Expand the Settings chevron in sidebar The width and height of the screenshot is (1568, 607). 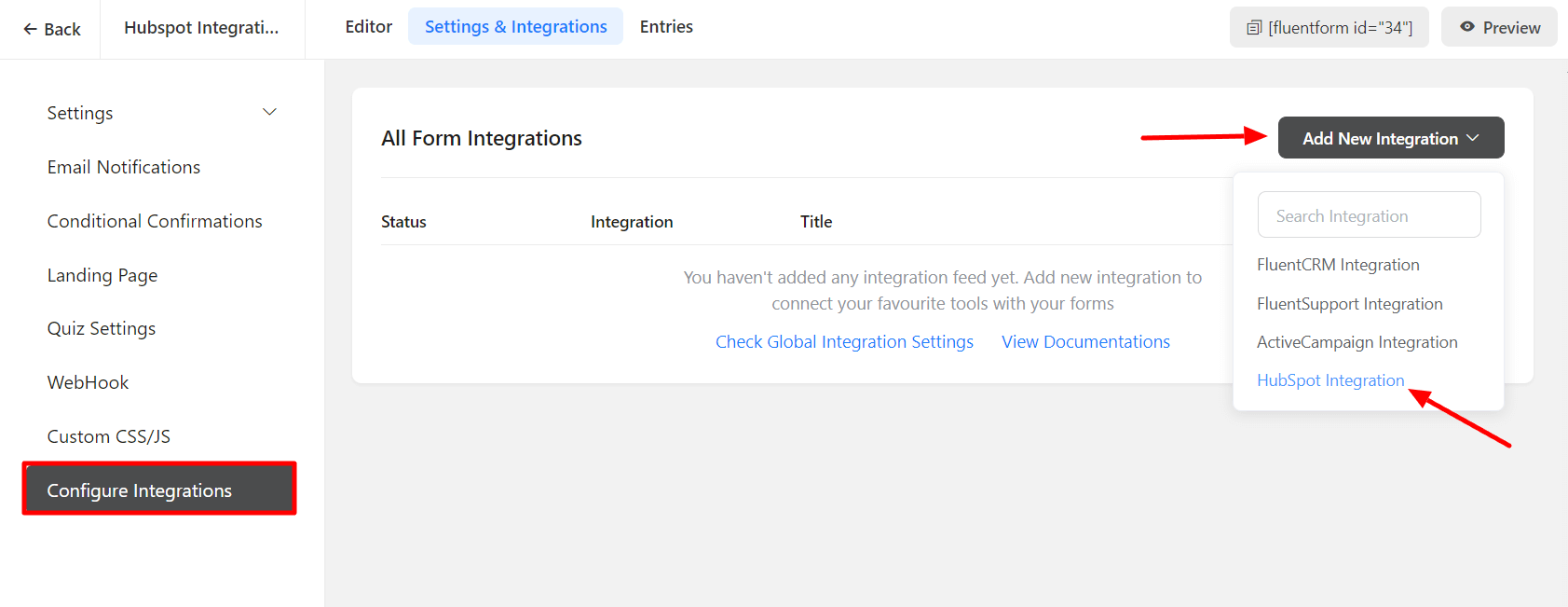(x=269, y=113)
